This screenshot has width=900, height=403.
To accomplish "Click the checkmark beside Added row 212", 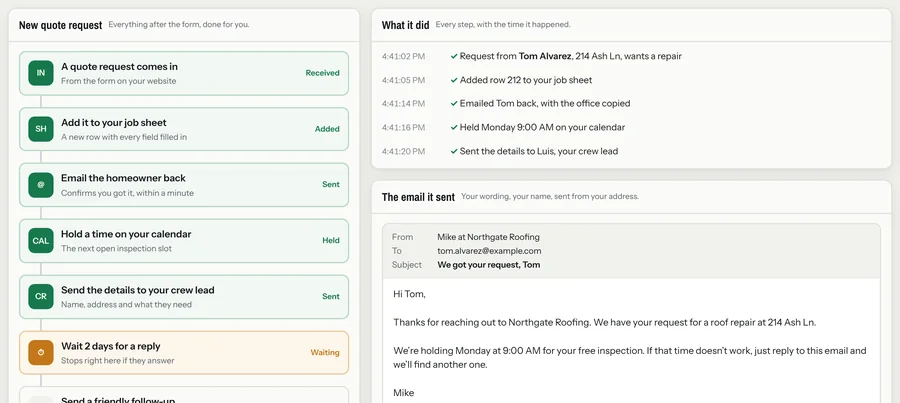I will 454,80.
